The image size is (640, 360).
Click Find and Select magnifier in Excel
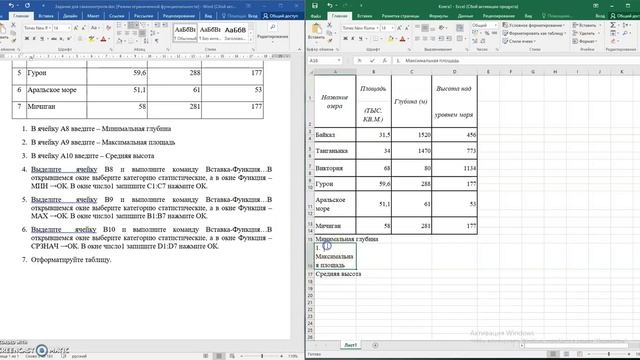626,33
